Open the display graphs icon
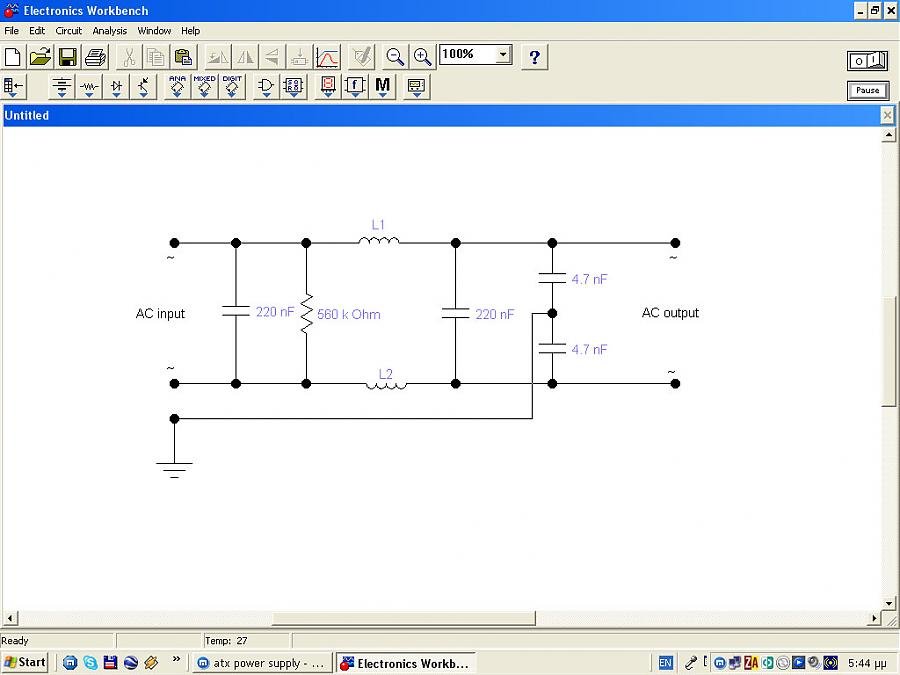This screenshot has height=675, width=900. (x=328, y=57)
